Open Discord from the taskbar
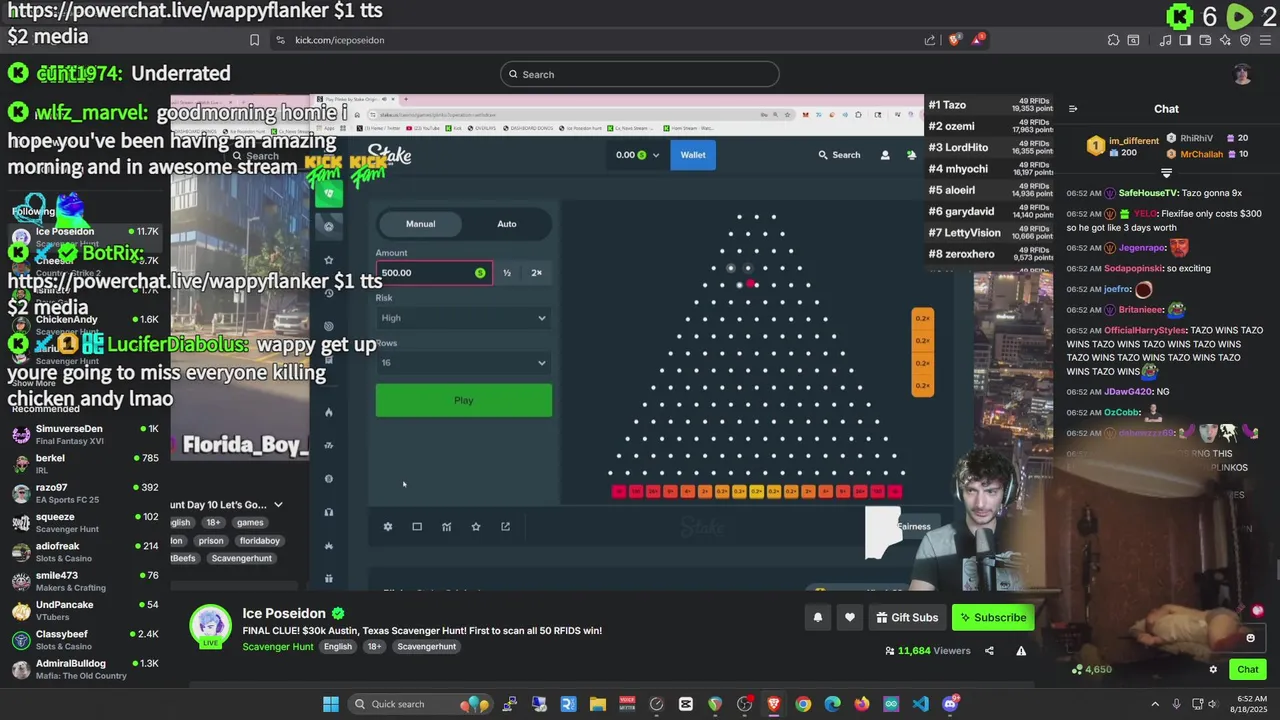 (950, 704)
